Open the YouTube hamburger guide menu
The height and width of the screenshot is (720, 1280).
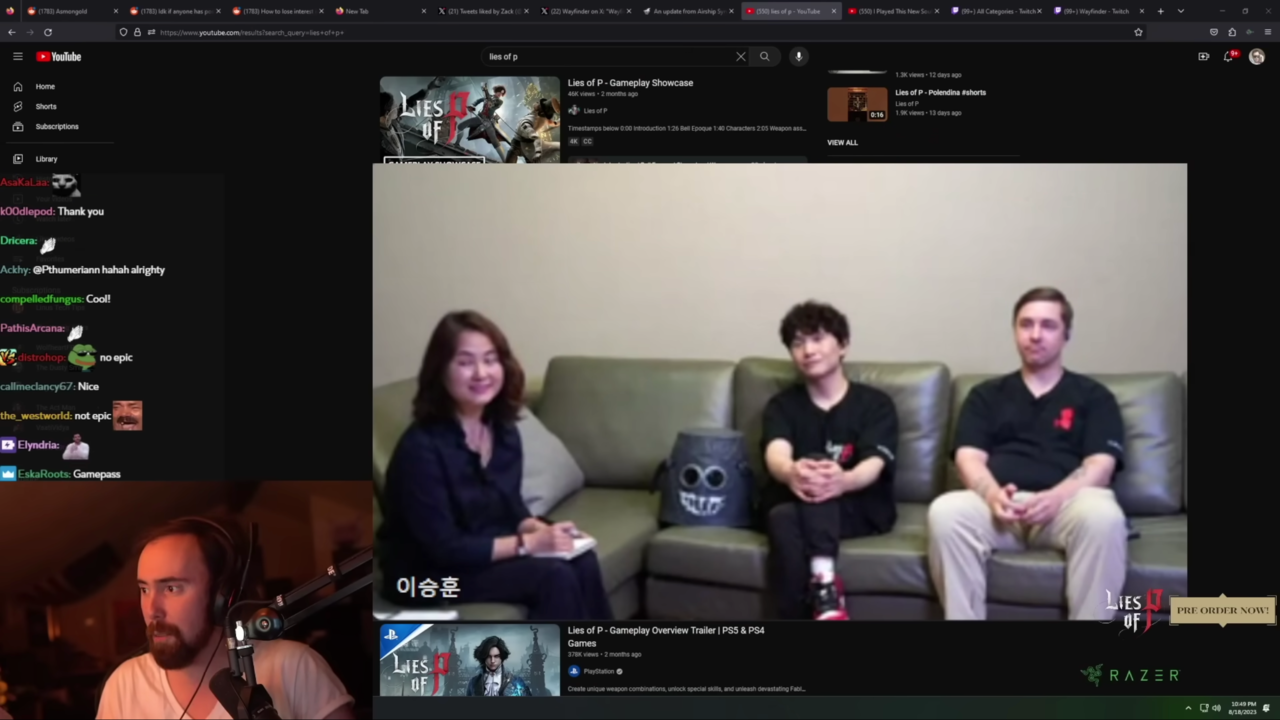pyautogui.click(x=17, y=57)
